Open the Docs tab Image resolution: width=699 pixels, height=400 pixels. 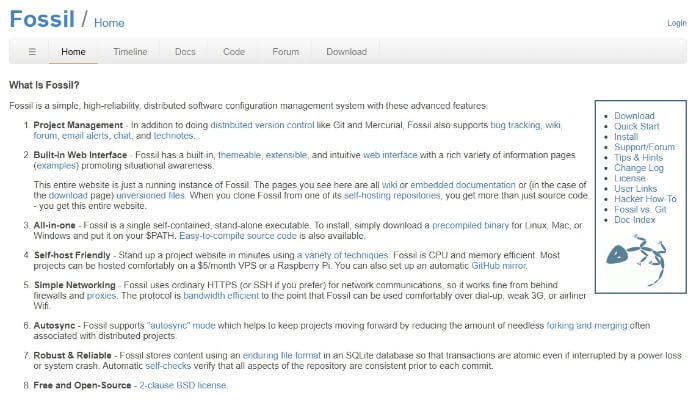(x=185, y=52)
